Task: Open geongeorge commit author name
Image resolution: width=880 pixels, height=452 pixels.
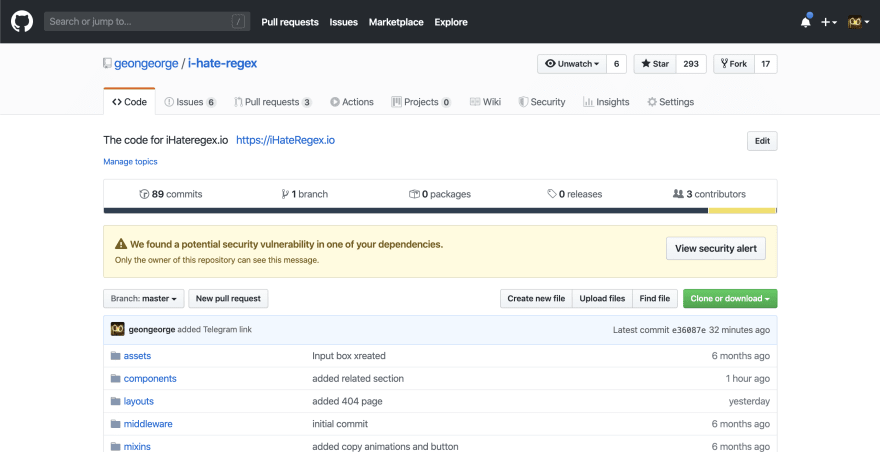Action: tap(152, 330)
